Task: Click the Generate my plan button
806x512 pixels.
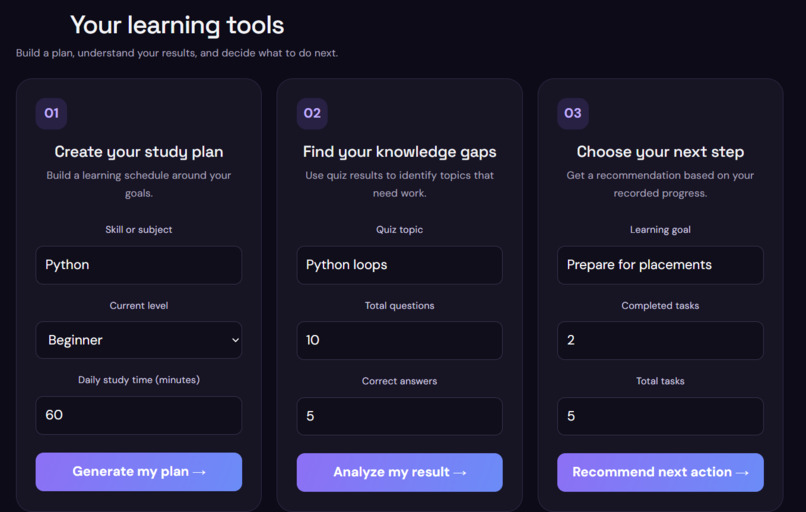Action: click(138, 471)
